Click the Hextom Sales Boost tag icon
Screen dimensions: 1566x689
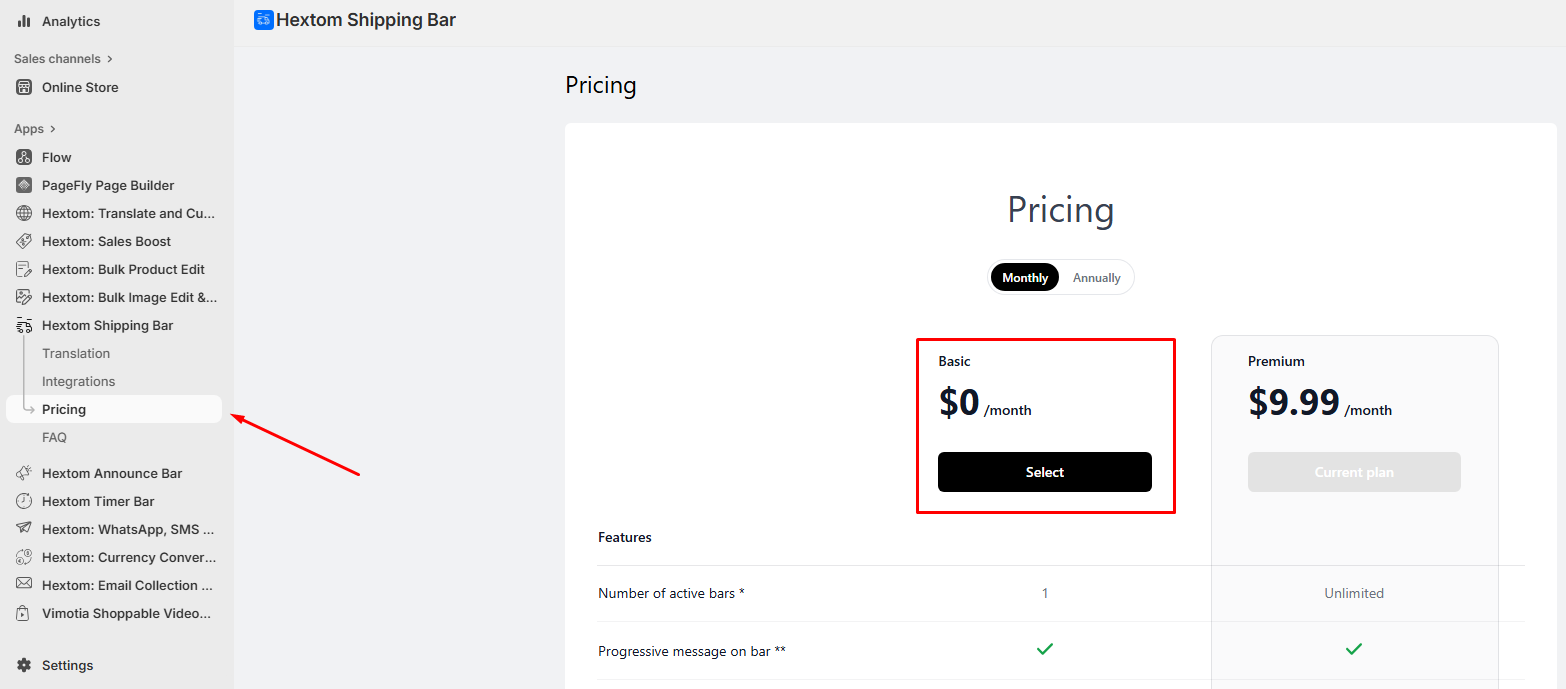coord(24,241)
